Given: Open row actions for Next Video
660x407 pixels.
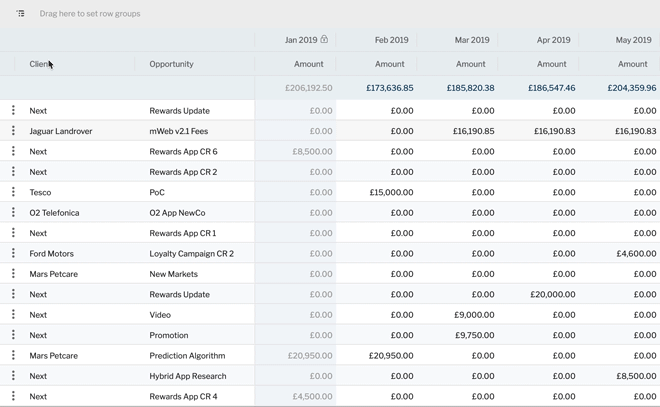Looking at the screenshot, I should tap(13, 314).
